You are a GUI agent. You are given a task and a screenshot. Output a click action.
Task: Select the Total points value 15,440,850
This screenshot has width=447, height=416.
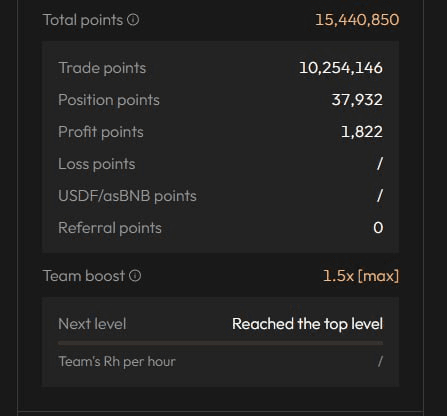coord(357,20)
